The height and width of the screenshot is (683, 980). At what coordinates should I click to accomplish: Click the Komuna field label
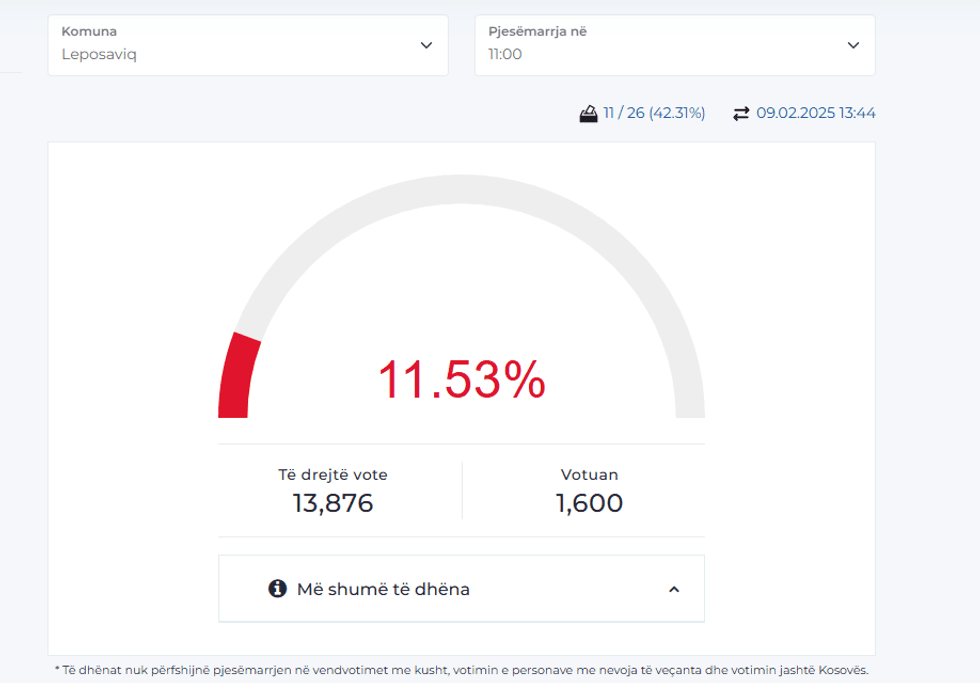coord(89,31)
